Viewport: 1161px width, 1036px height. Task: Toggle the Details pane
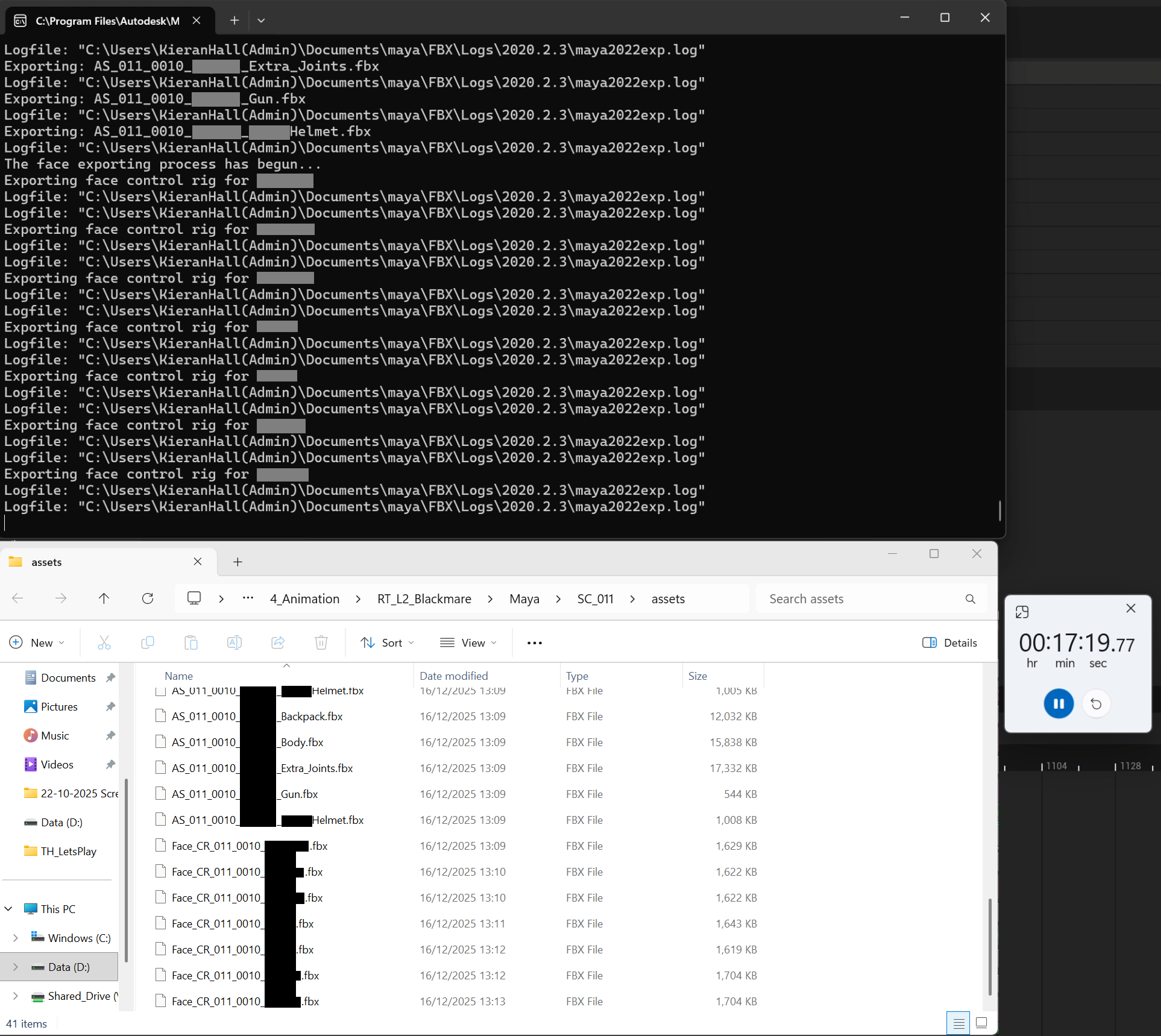[x=949, y=642]
